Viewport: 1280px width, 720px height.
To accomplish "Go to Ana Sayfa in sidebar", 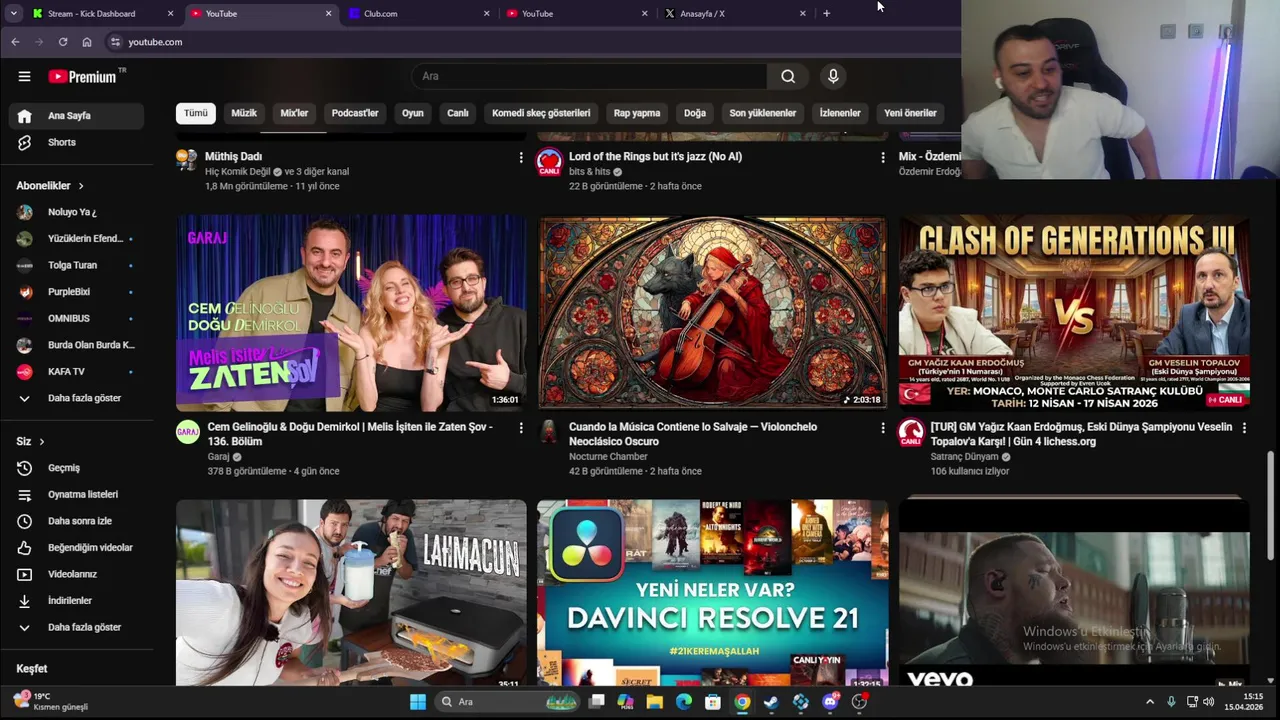I will click(76, 116).
